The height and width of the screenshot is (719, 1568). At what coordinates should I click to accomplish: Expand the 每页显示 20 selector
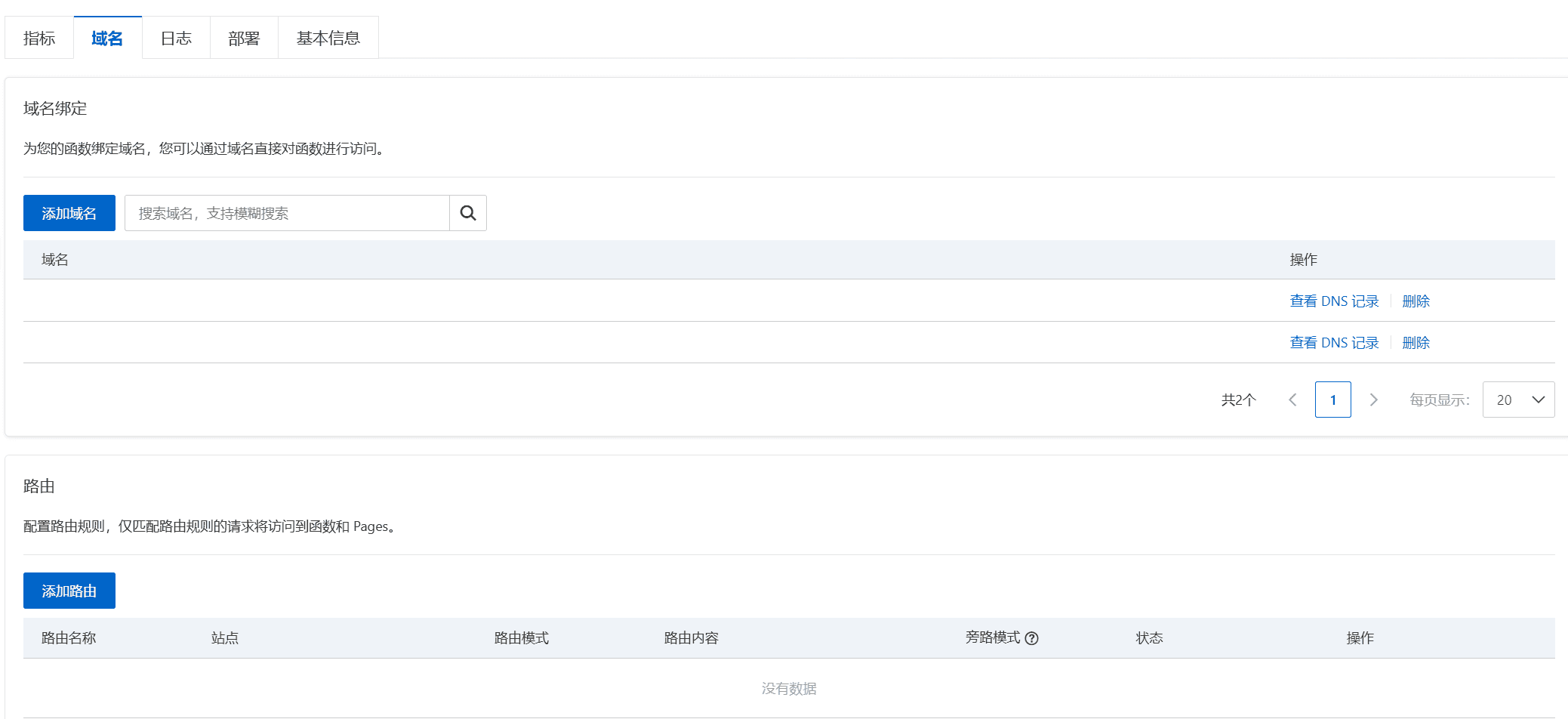click(x=1518, y=400)
